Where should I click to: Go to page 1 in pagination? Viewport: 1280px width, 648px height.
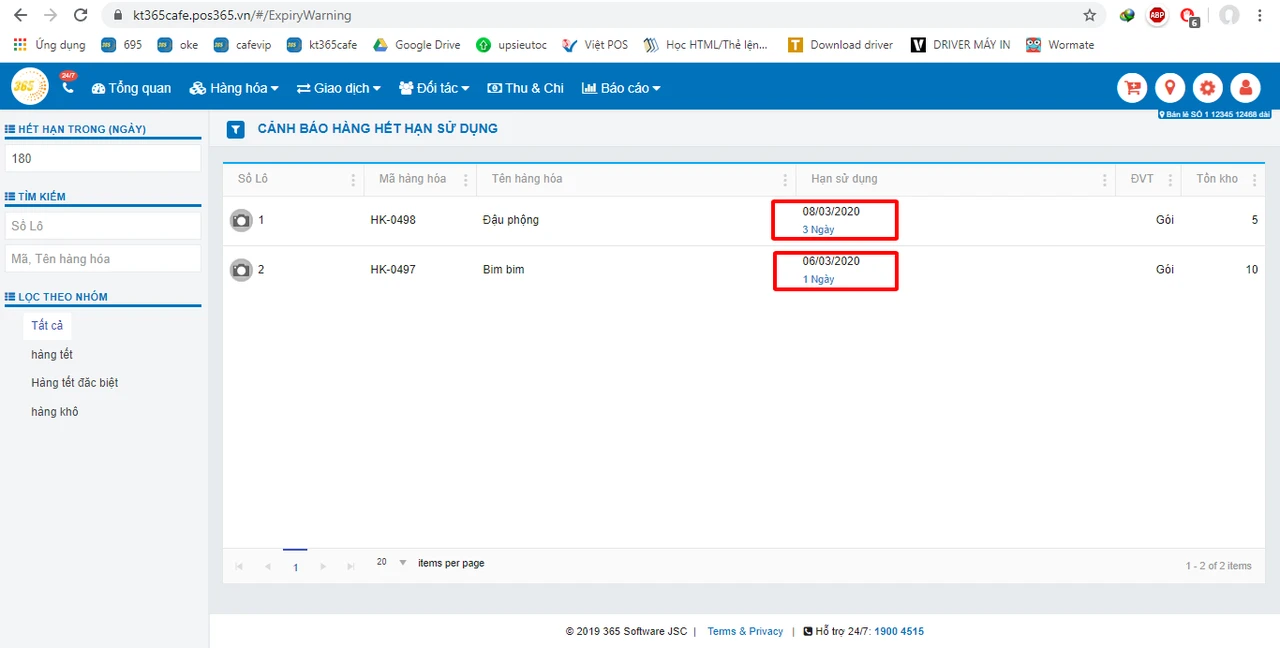coord(295,566)
